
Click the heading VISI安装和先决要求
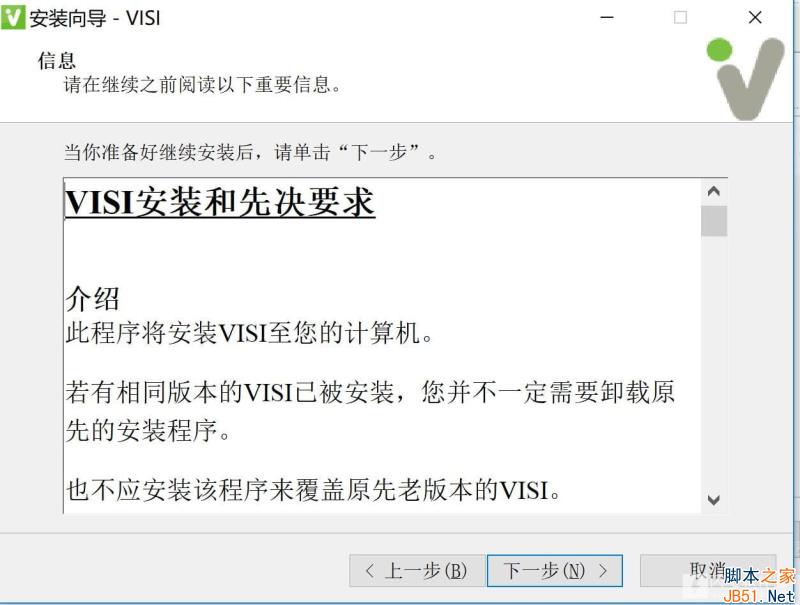[x=220, y=203]
